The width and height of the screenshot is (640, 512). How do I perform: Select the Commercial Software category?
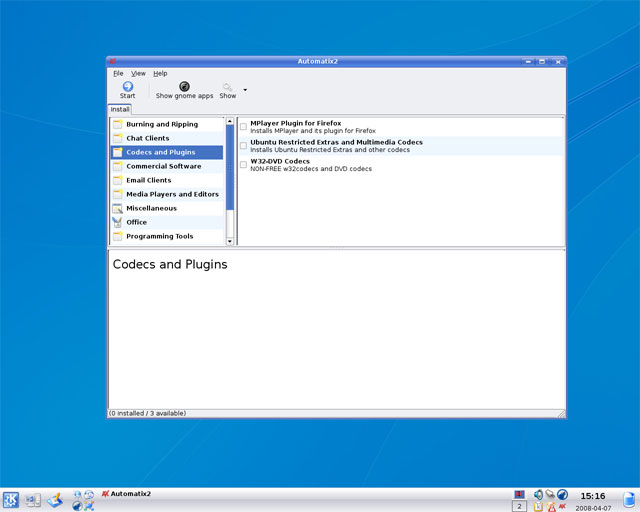coord(167,166)
